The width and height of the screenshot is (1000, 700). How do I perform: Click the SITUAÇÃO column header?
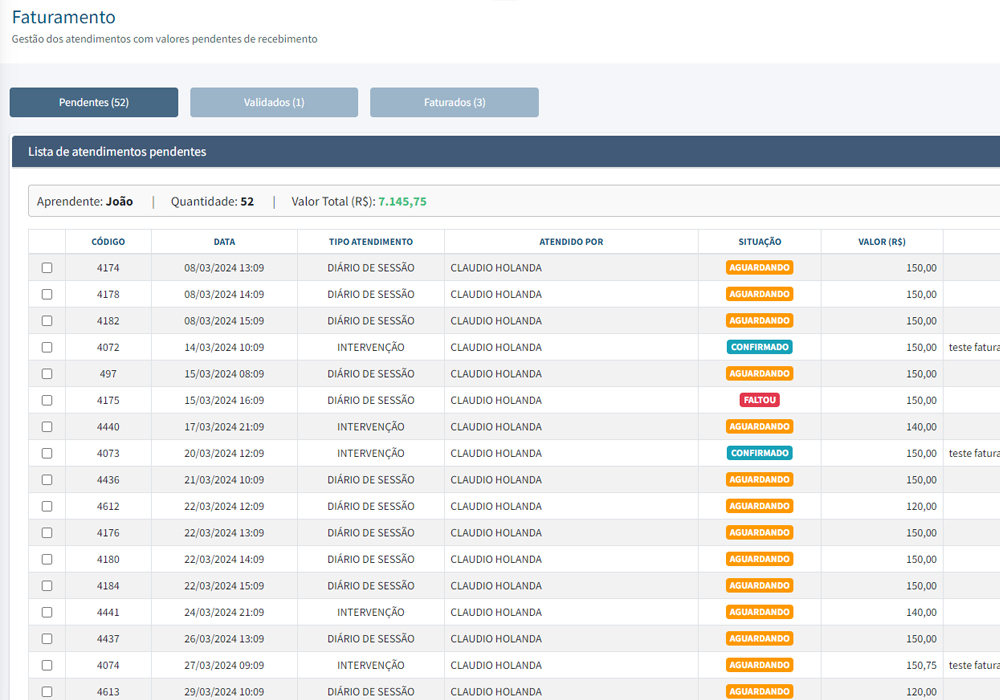click(x=759, y=242)
